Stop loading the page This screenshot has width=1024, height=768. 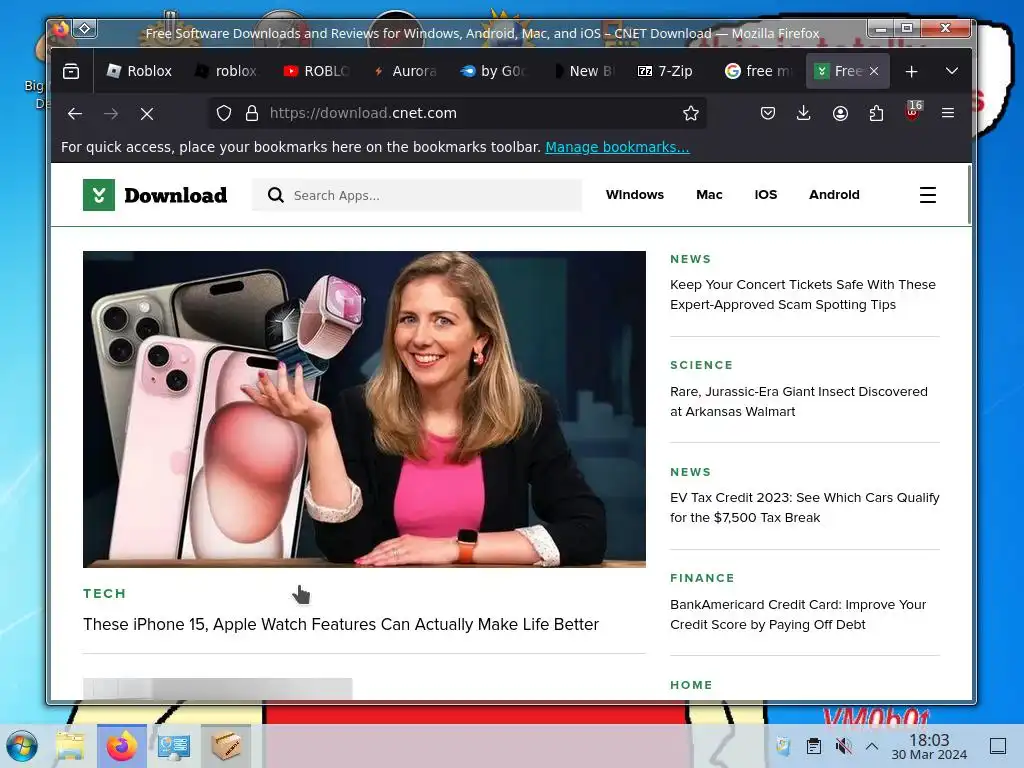coord(147,114)
